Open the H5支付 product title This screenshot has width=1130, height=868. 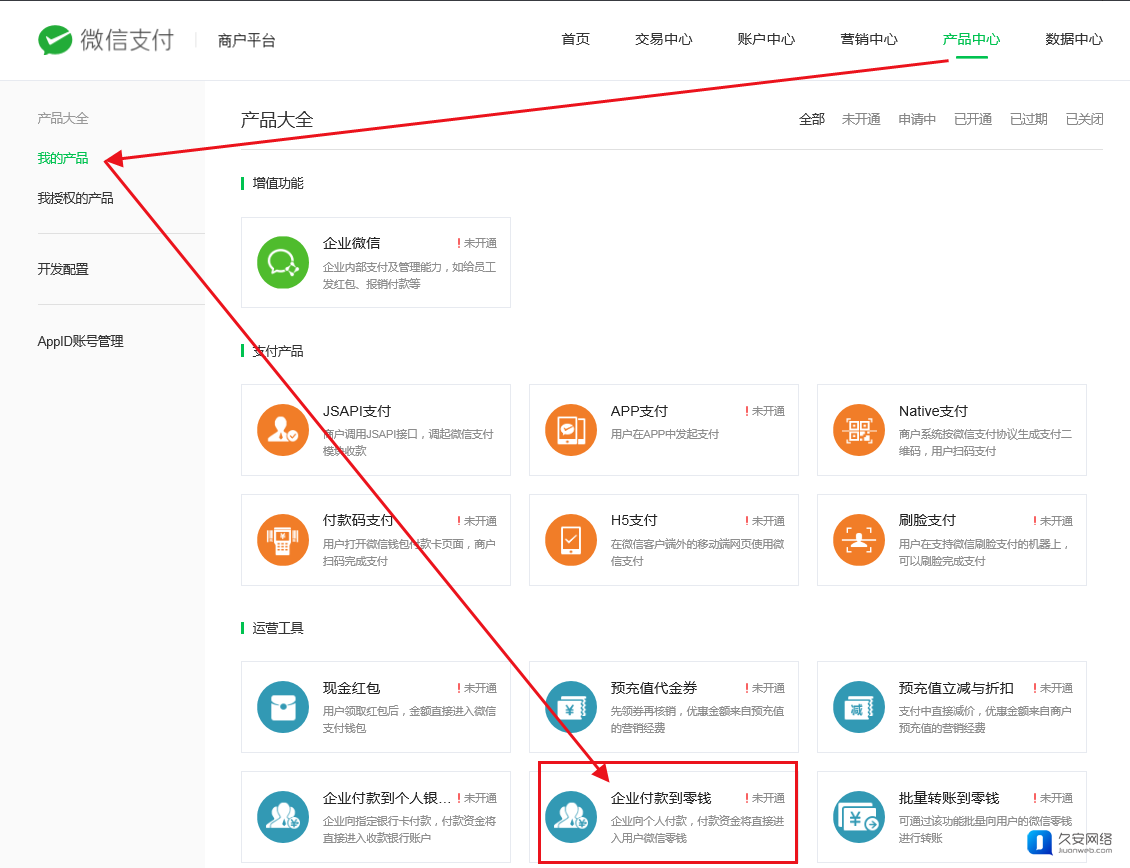(633, 520)
